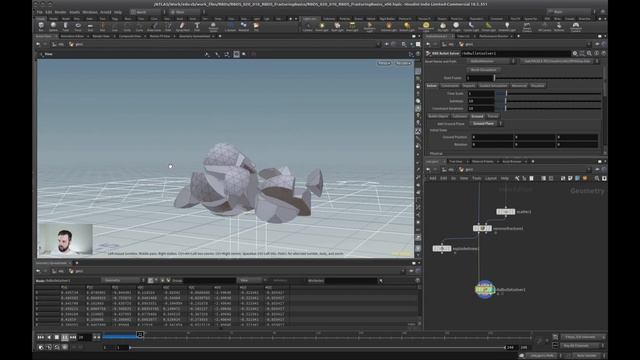Click network editor search magnifier icon
640x360 pixels.
(597, 178)
